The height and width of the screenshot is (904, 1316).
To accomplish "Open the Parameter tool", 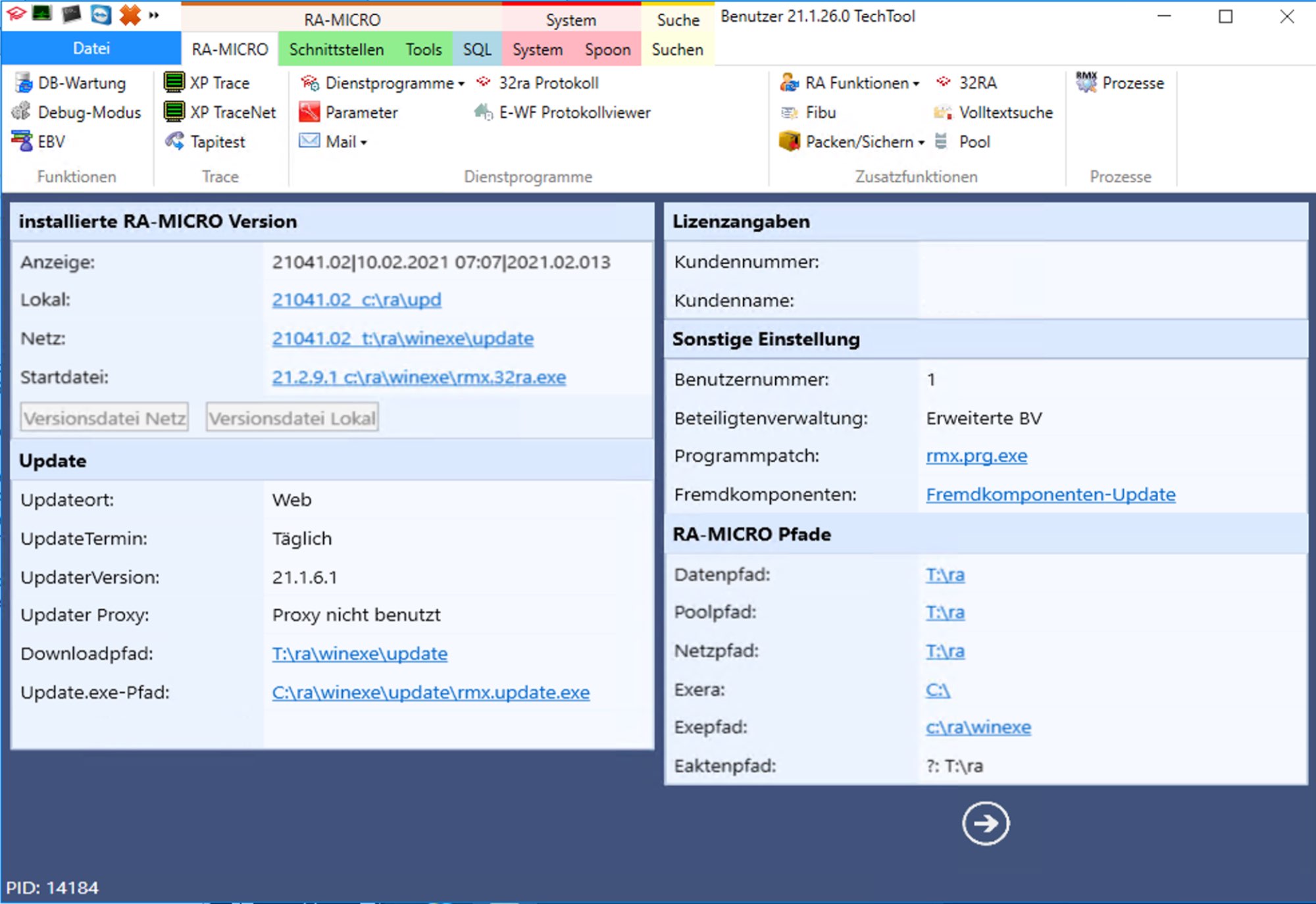I will (349, 113).
